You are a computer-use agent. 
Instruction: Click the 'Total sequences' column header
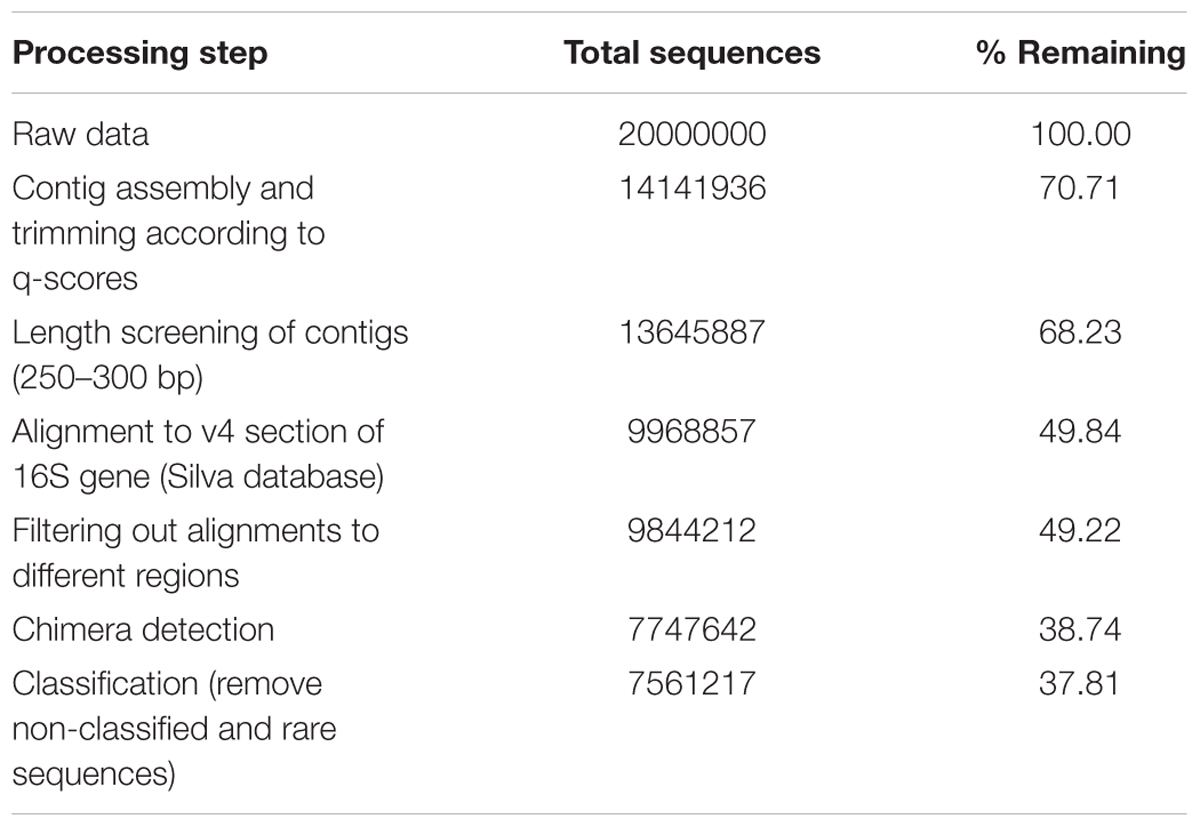[692, 53]
